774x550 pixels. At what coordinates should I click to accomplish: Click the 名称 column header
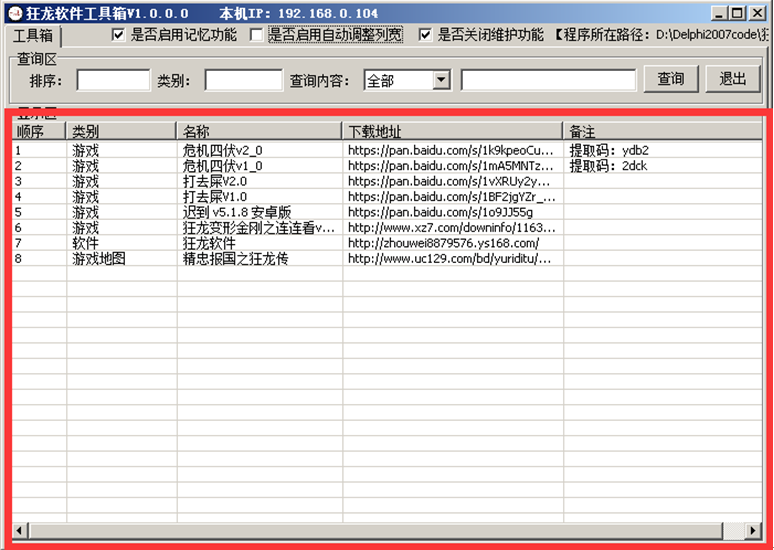[260, 131]
